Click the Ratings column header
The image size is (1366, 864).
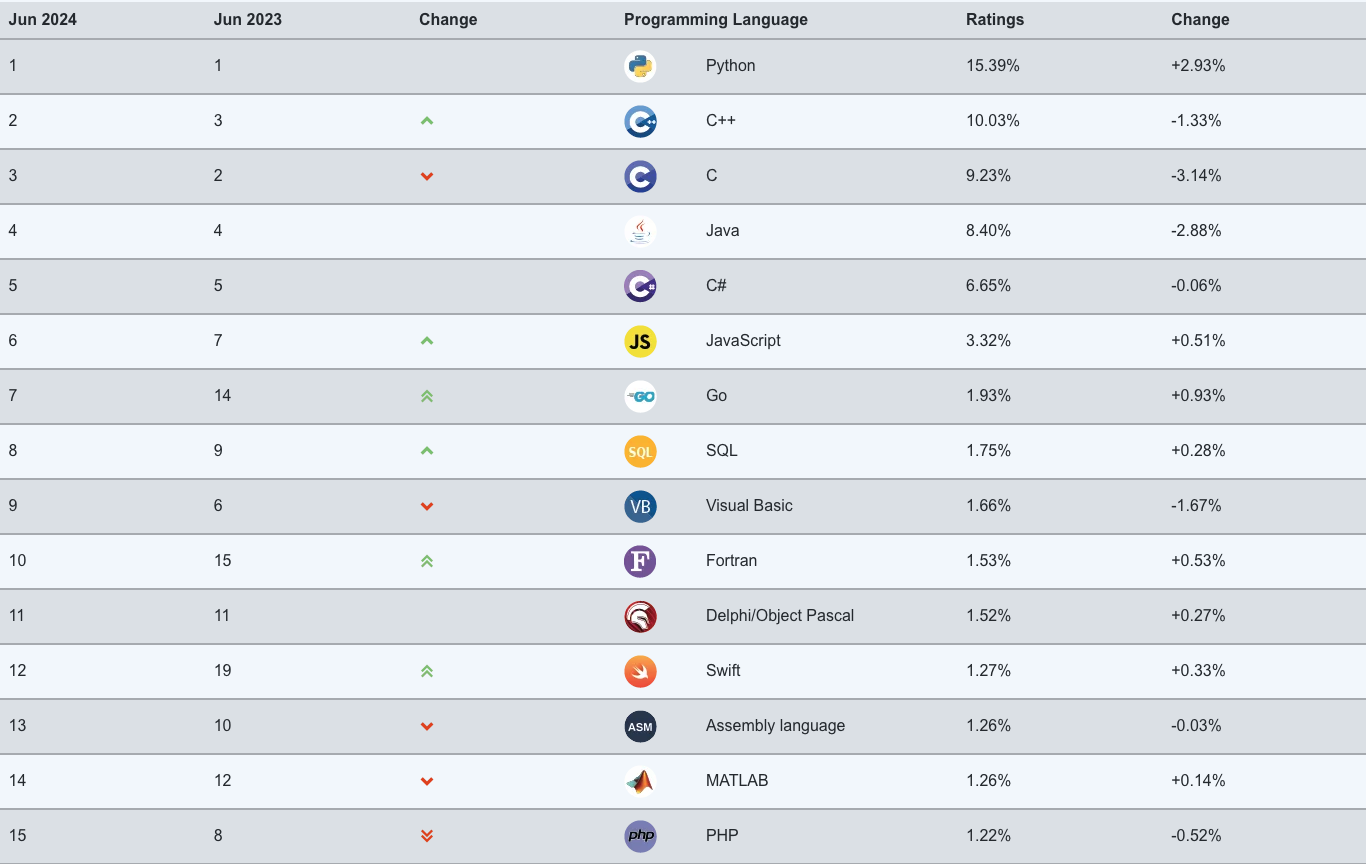(x=994, y=20)
